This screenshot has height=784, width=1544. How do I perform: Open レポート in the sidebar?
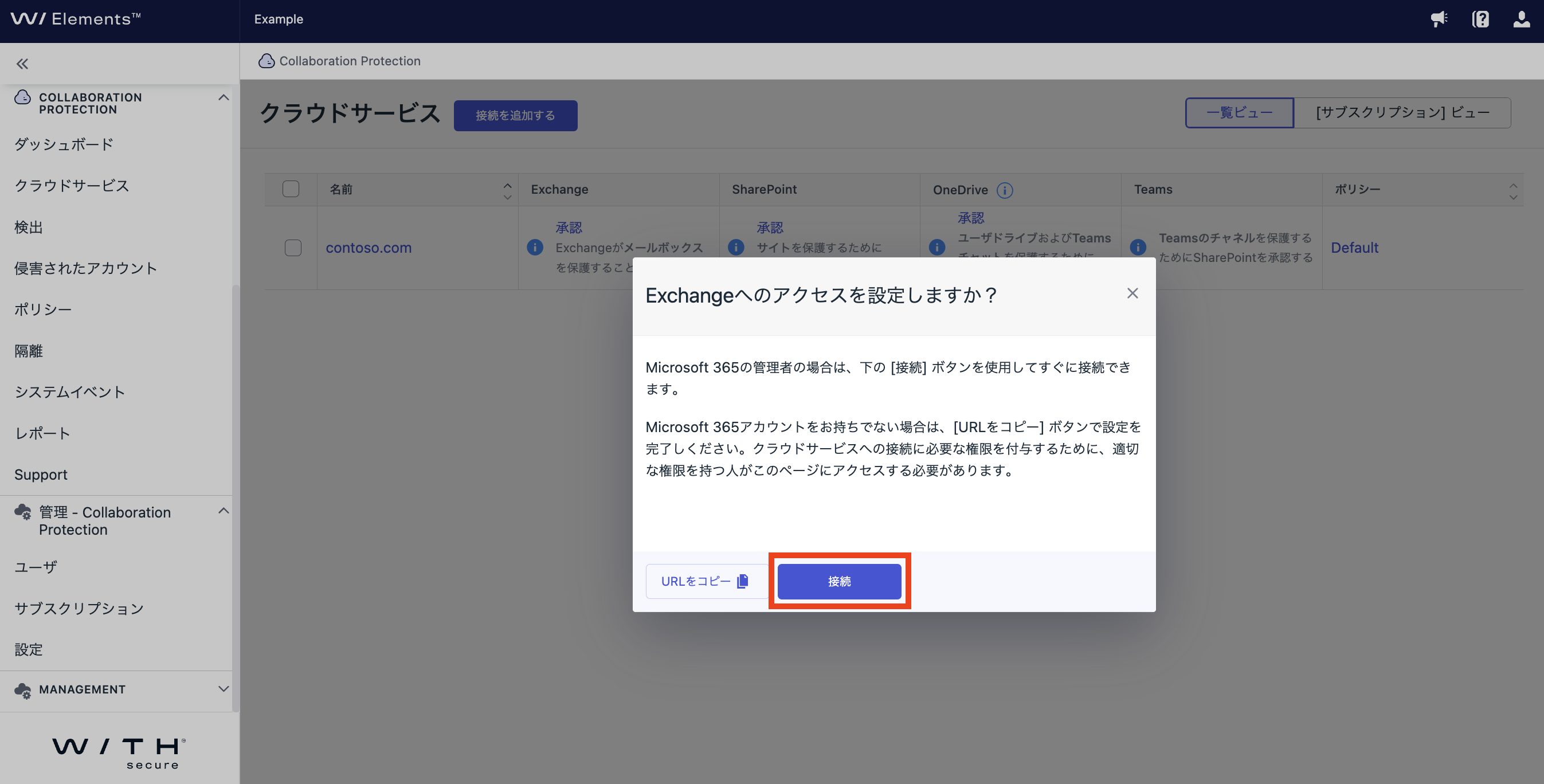(42, 433)
